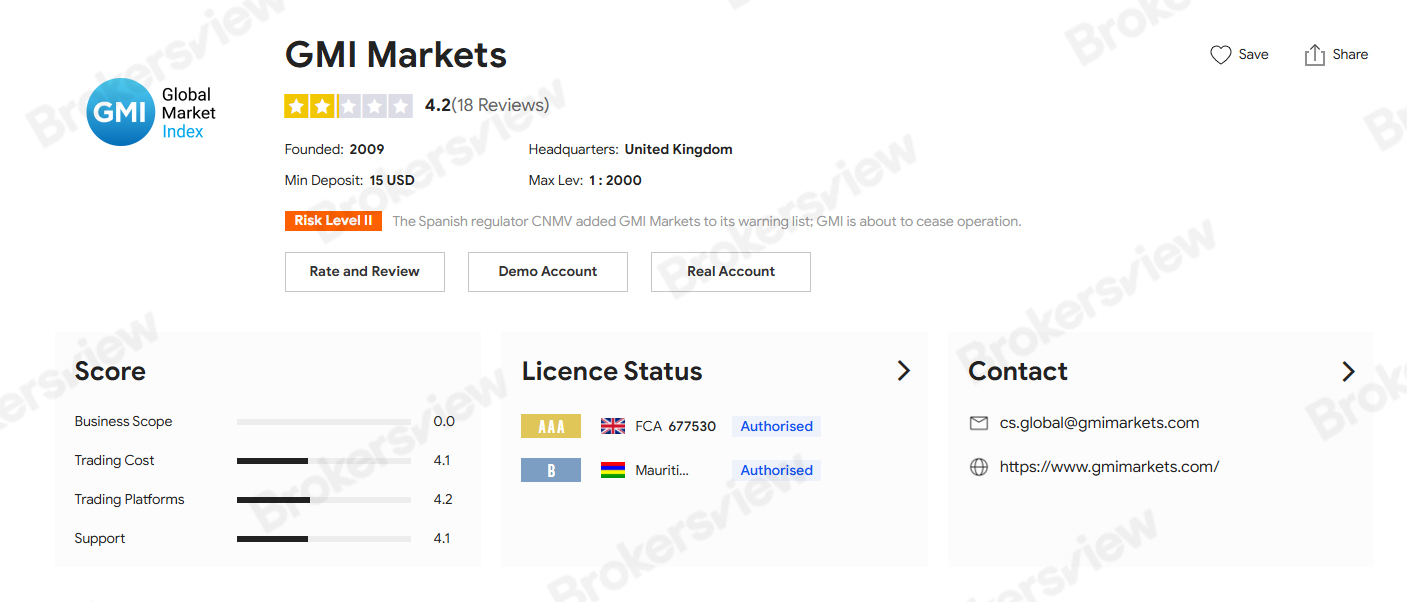Click the GMI Global Market Index logo
Viewport: 1407px width, 602px height.
coord(150,112)
